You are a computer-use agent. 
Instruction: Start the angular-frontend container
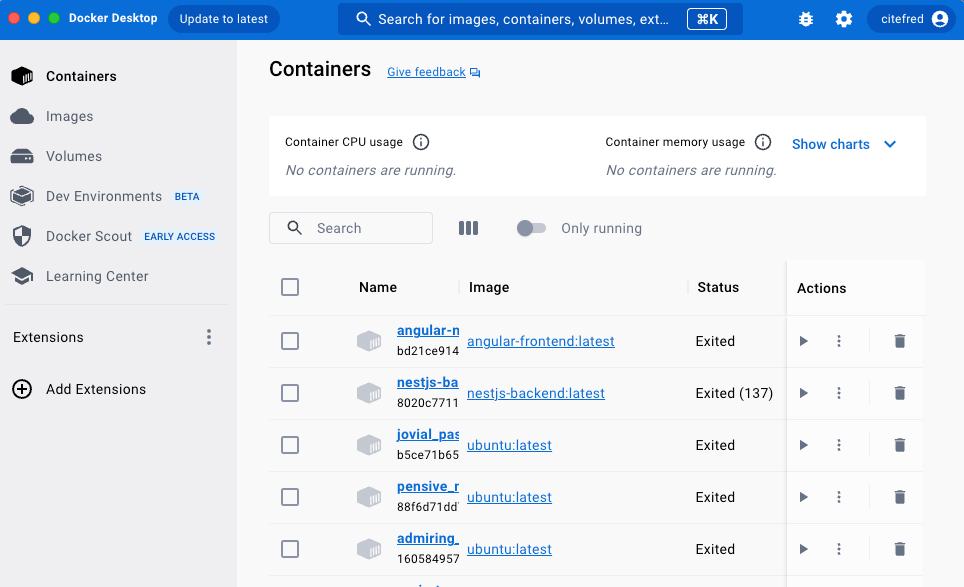(804, 341)
